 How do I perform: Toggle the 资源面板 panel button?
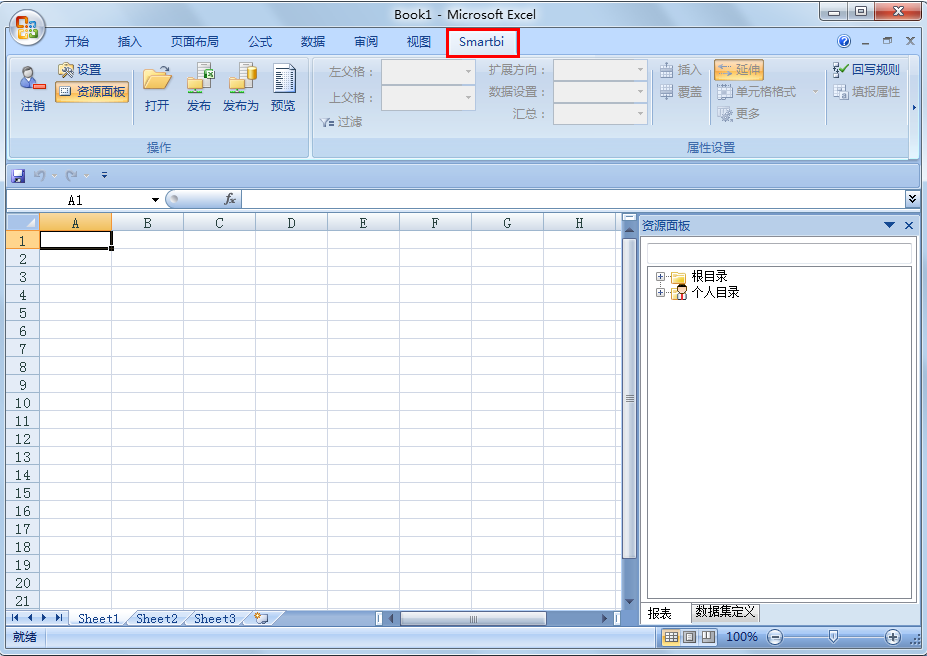tap(92, 92)
